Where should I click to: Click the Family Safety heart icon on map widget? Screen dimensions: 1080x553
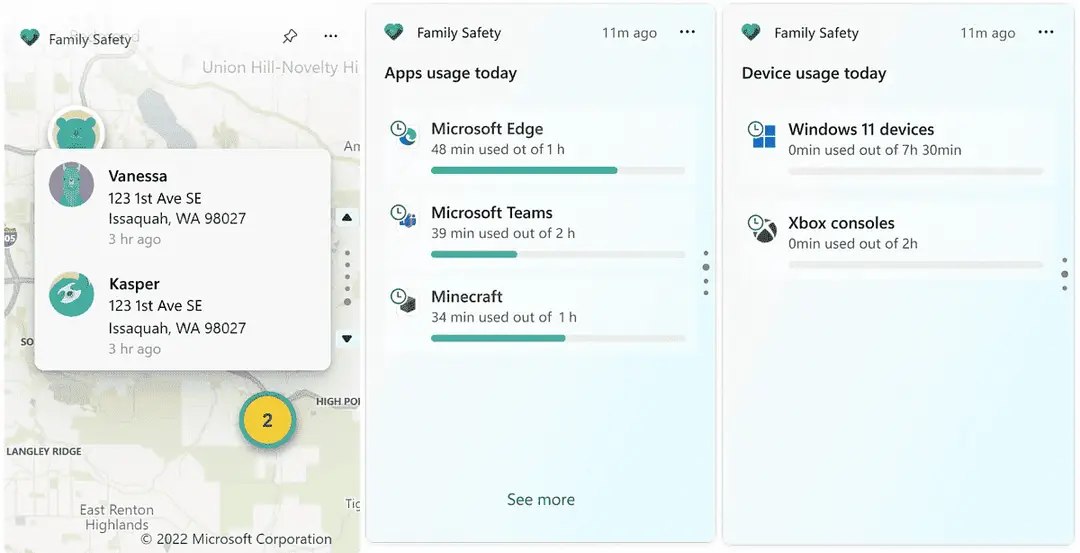coord(30,38)
